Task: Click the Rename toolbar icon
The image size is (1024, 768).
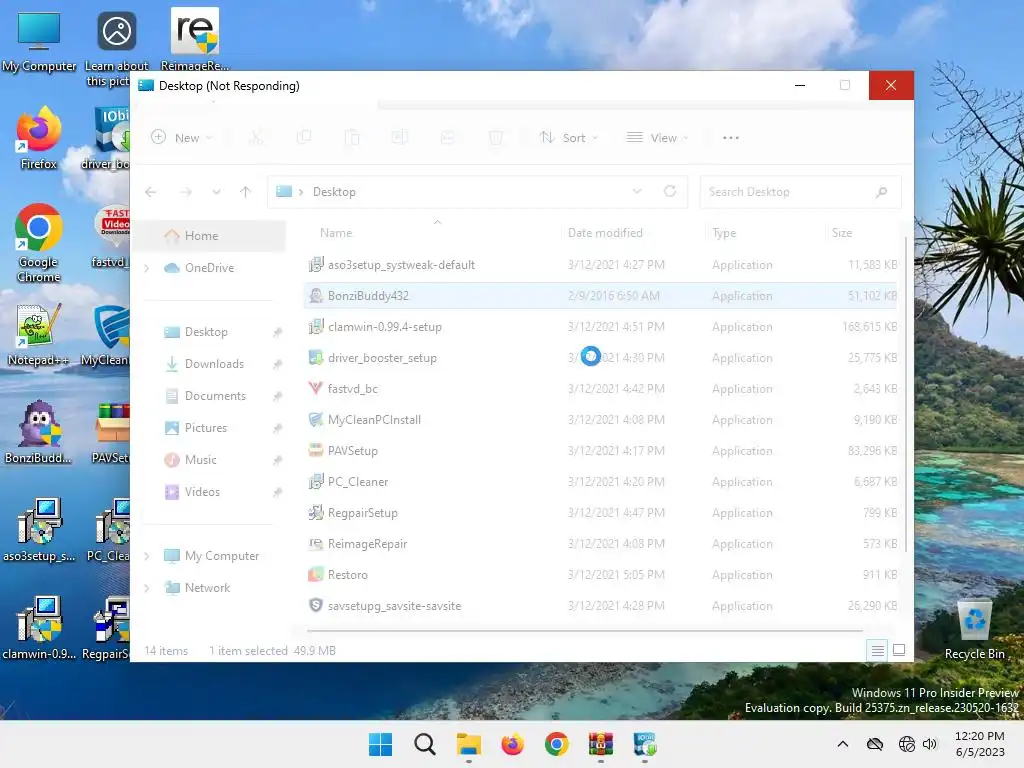Action: pos(400,138)
